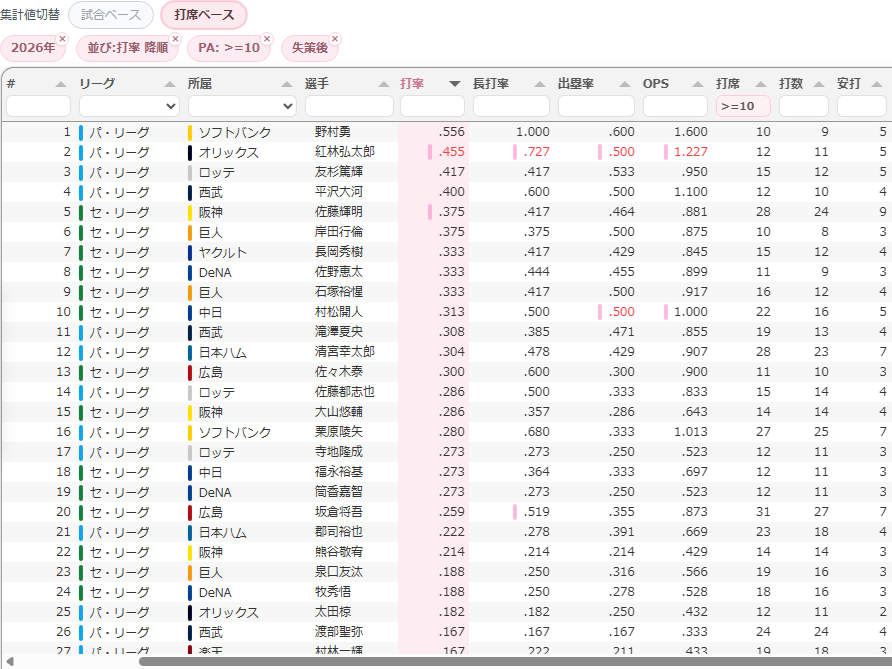Sort by 安打 column arrow
Screen dimensions: 892x669
tap(877, 84)
